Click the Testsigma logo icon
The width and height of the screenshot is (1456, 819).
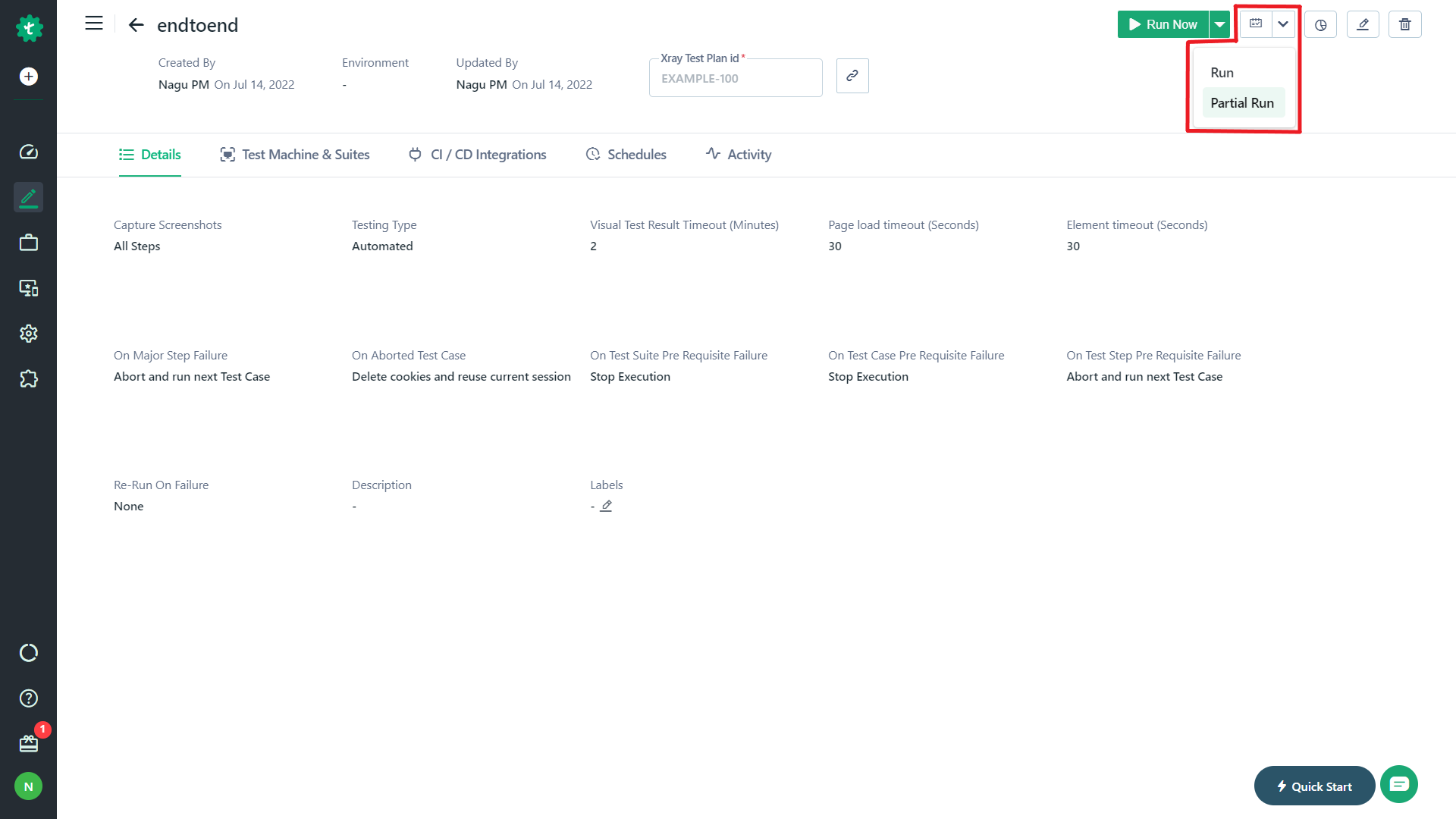29,28
